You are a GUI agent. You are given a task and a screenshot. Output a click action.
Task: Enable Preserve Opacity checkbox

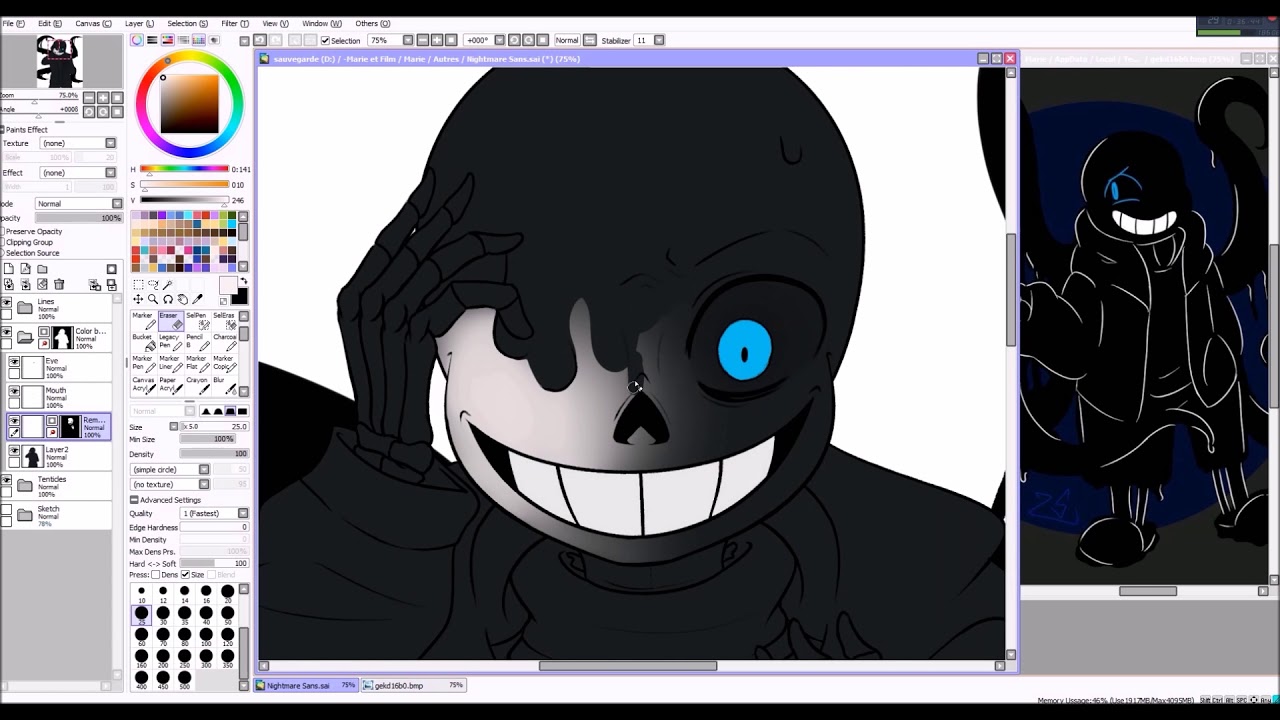point(3,231)
